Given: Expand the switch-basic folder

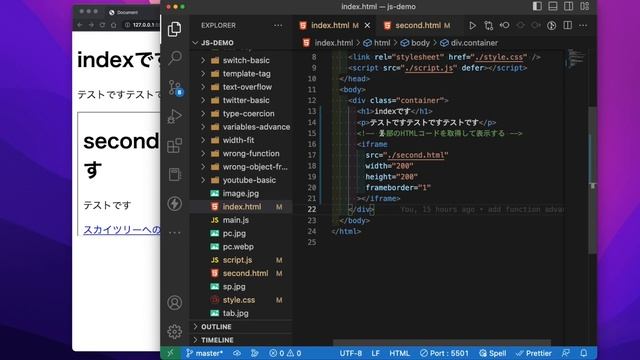Looking at the screenshot, I should pos(241,60).
